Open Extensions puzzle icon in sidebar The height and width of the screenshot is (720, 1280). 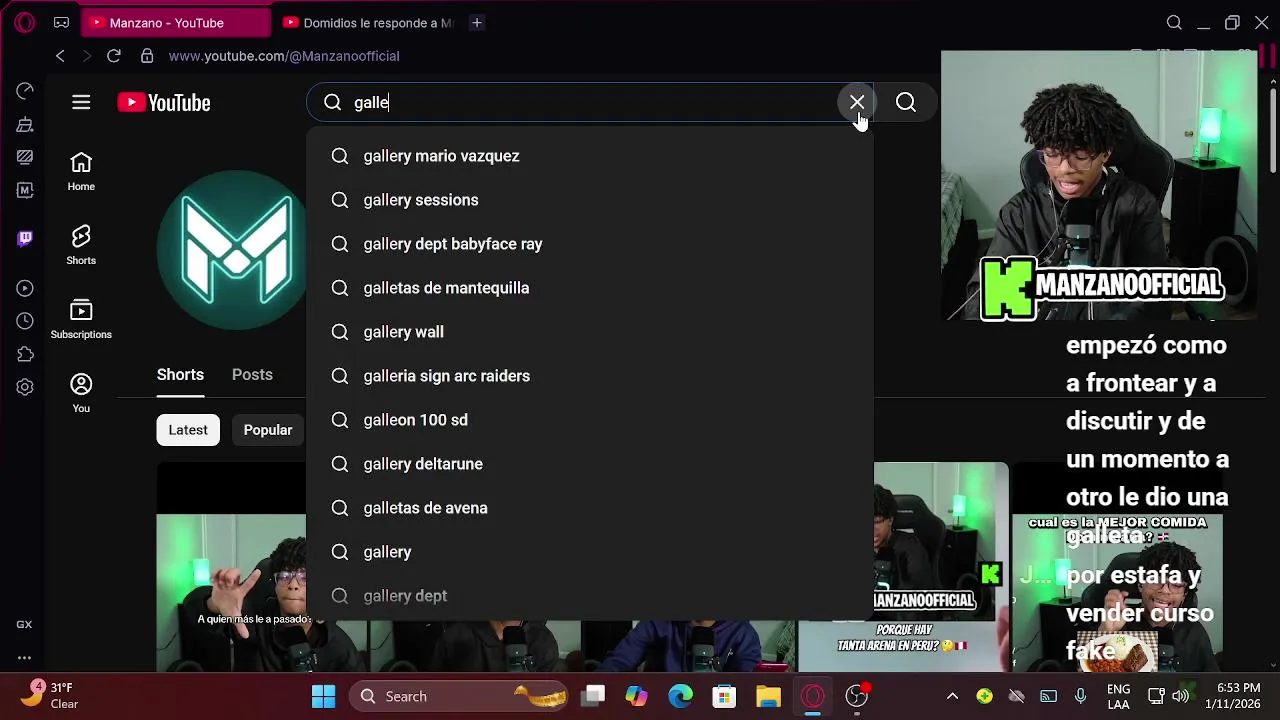coord(25,354)
